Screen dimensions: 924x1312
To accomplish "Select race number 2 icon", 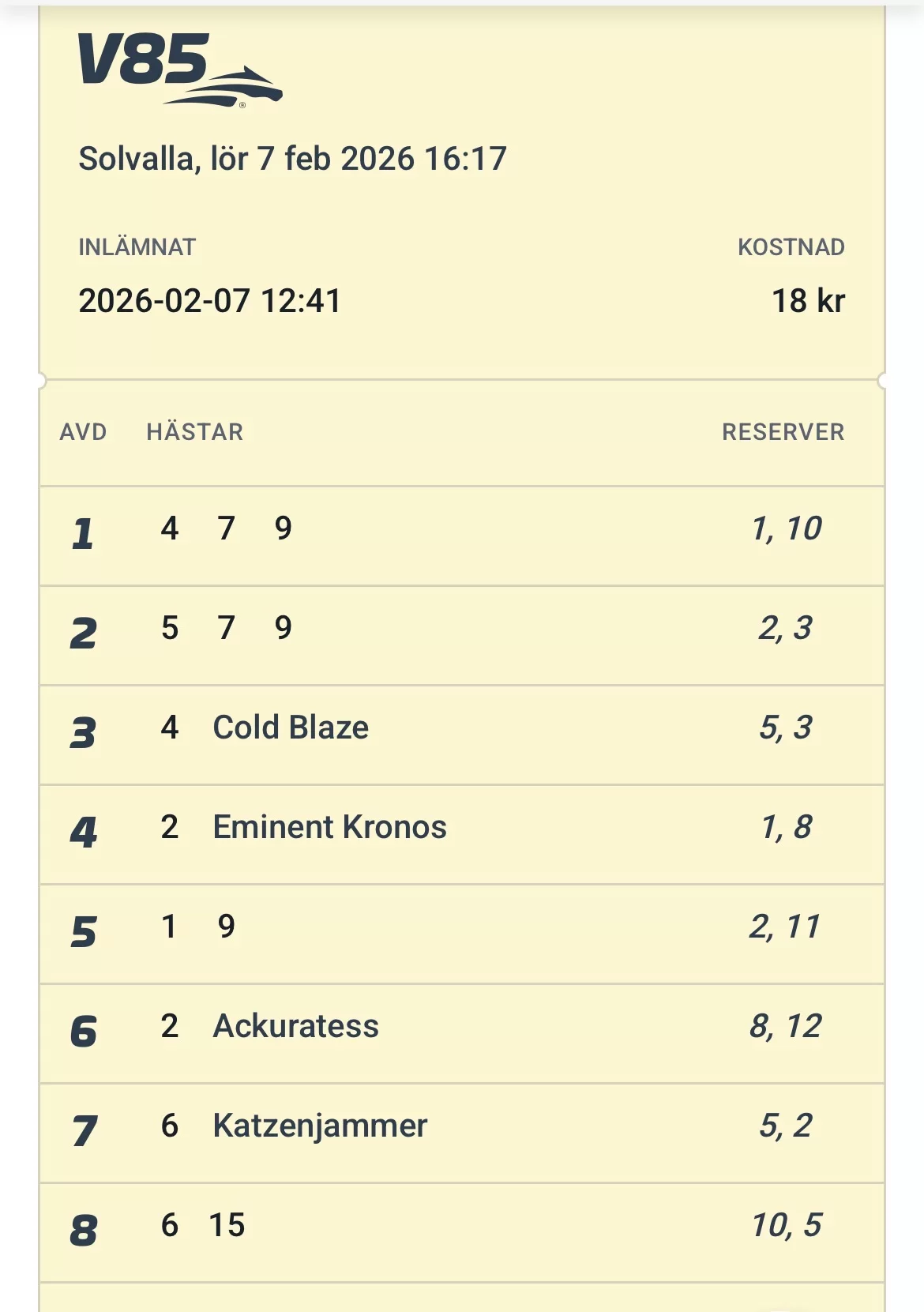I will coord(83,634).
